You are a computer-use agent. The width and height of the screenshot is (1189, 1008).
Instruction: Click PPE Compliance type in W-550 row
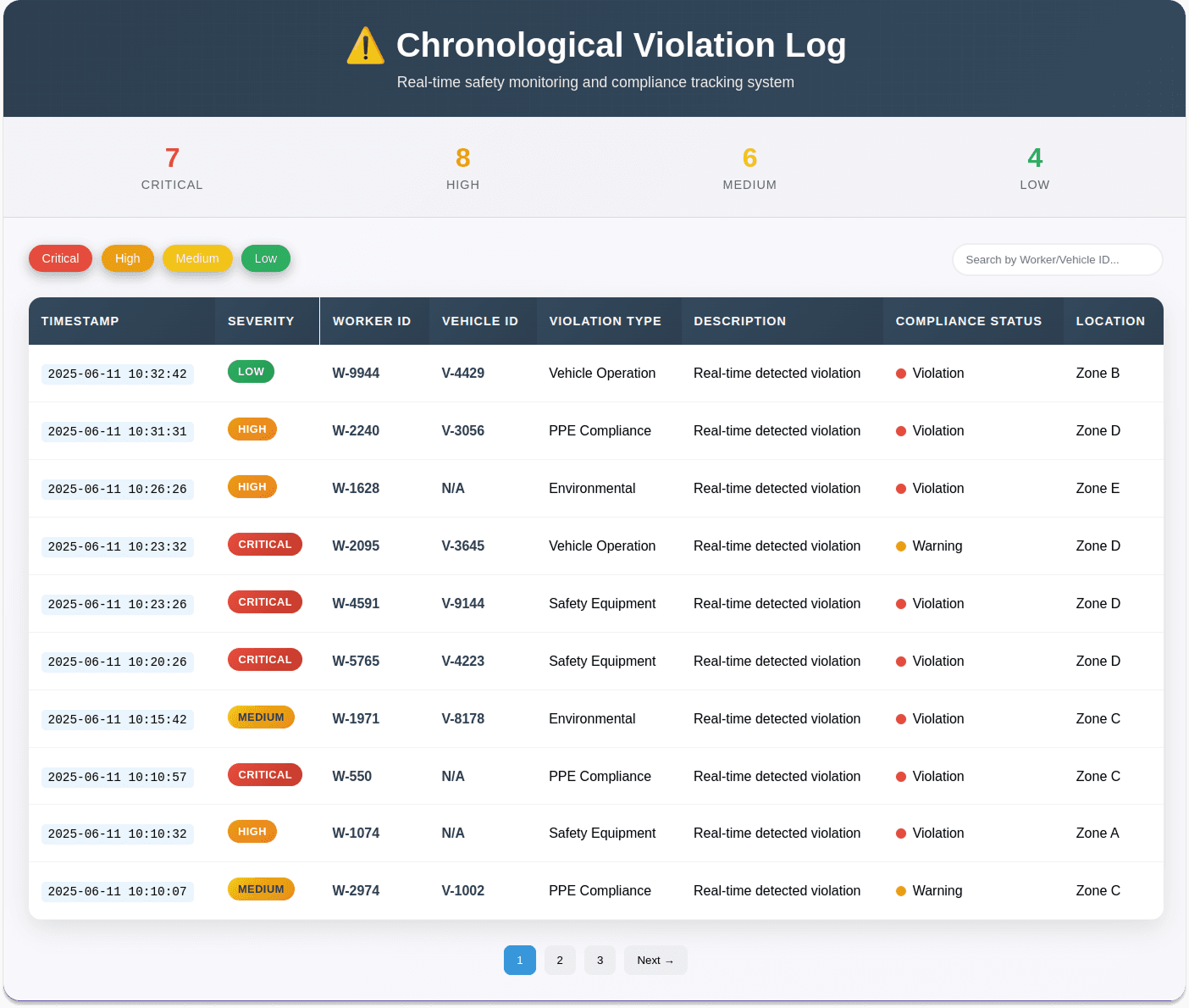[600, 777]
